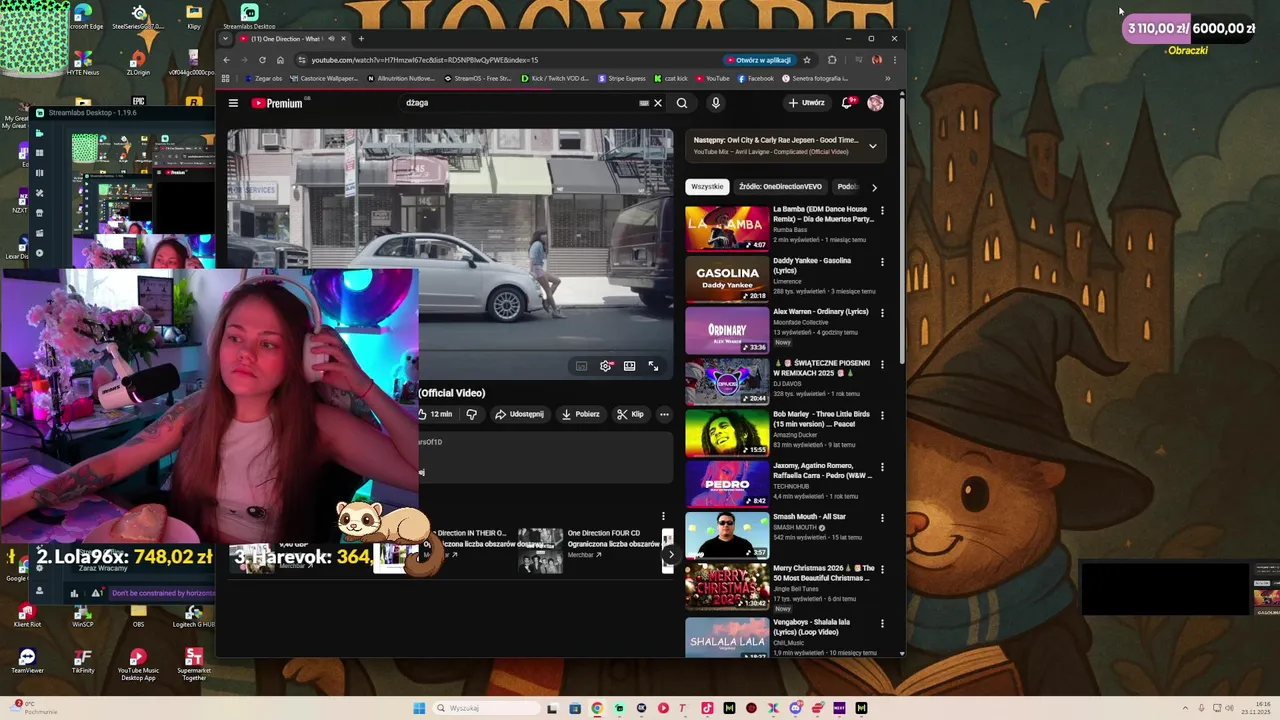Open options for Bob Marley Three Little Birds
Viewport: 1280px width, 720px height.
[x=882, y=415]
